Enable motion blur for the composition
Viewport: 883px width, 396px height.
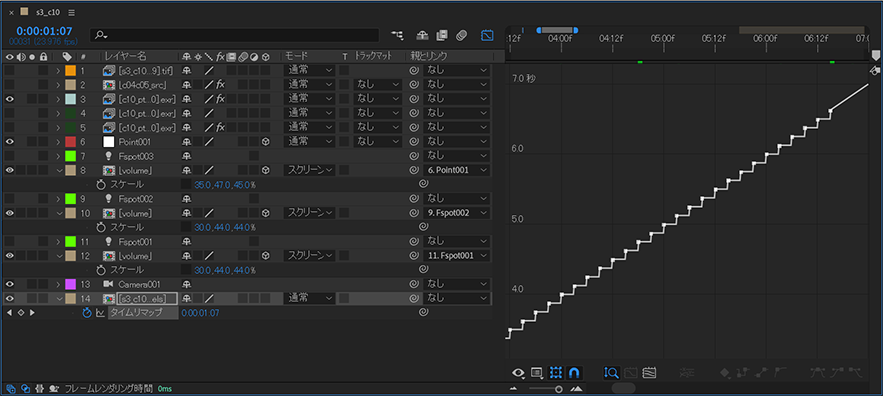pos(462,35)
